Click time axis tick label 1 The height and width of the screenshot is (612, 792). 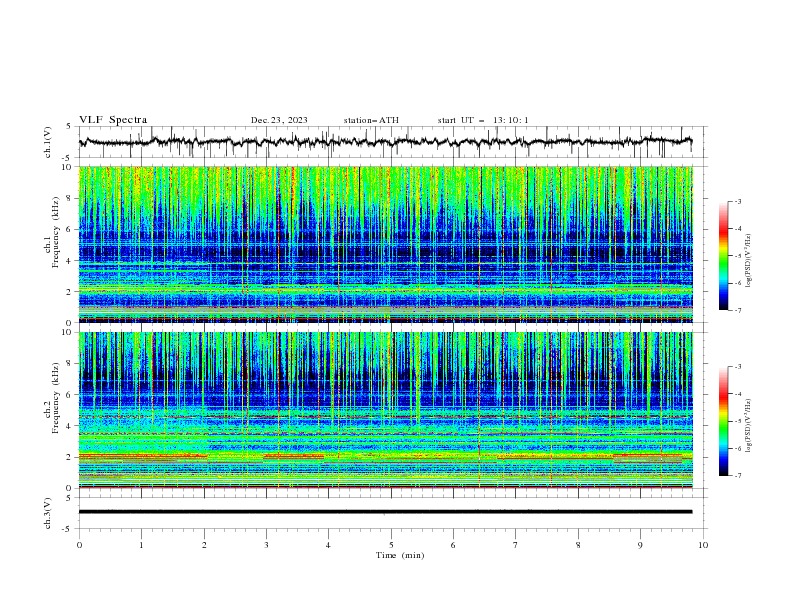click(141, 545)
